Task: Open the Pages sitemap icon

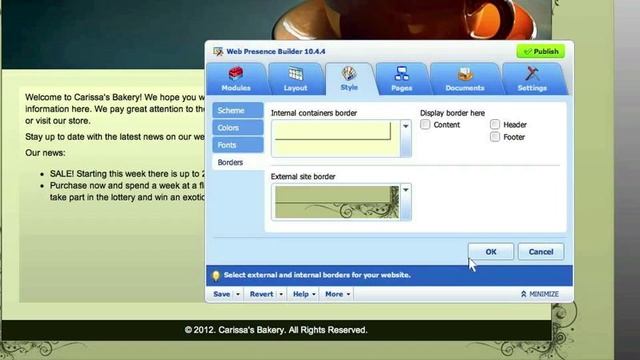Action: 402,74
